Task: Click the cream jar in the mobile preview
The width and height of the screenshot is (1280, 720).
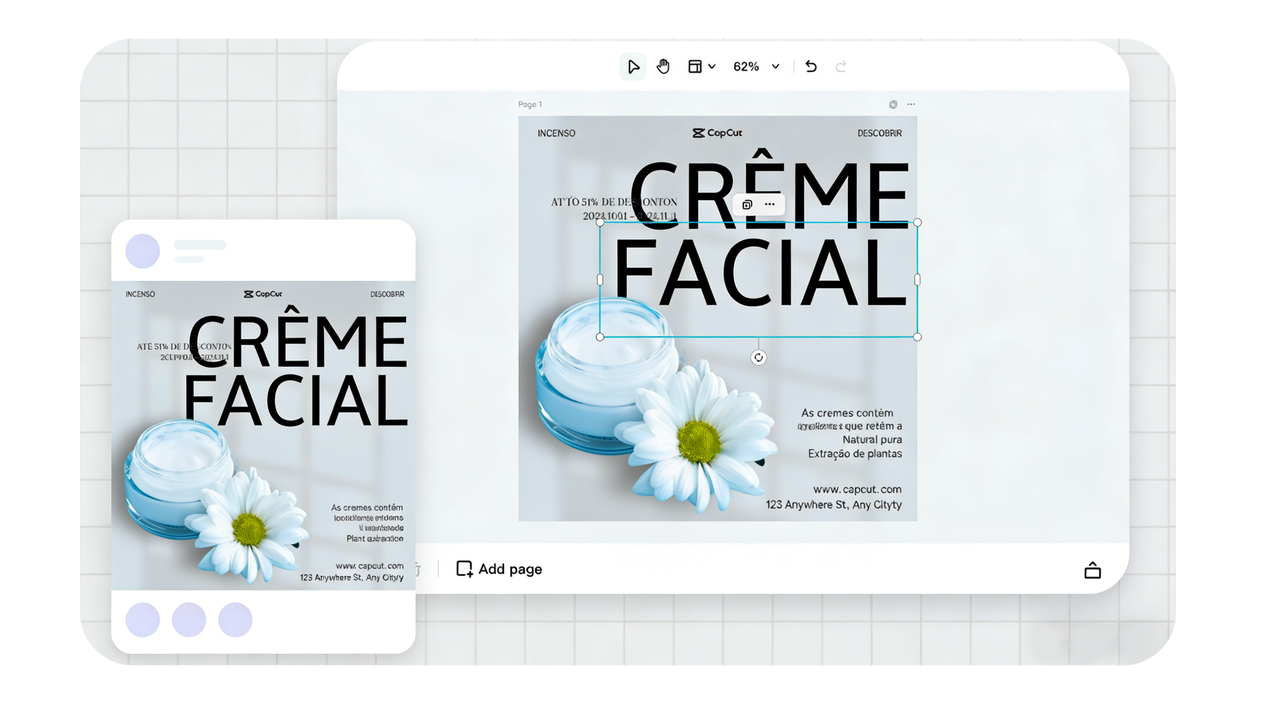Action: point(177,478)
